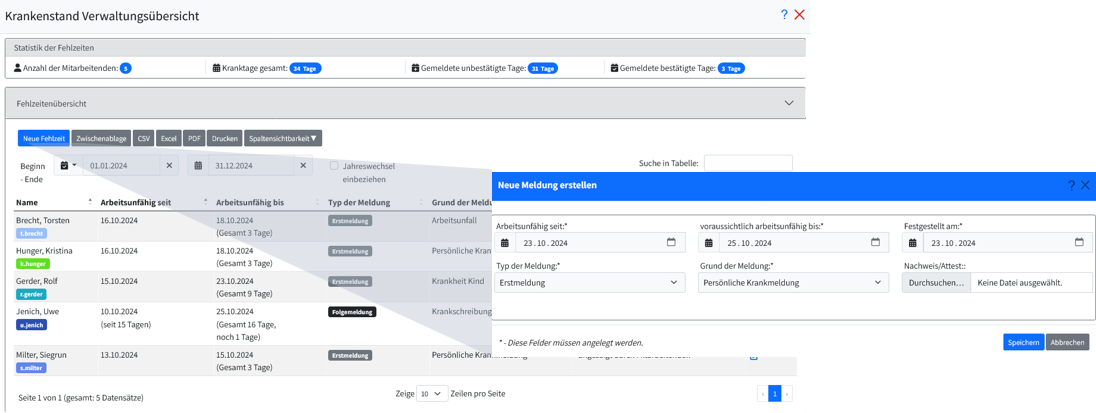The height and width of the screenshot is (413, 1096).
Task: Open help in Krankenstand Verwaltungsübersicht header
Action: click(x=784, y=15)
